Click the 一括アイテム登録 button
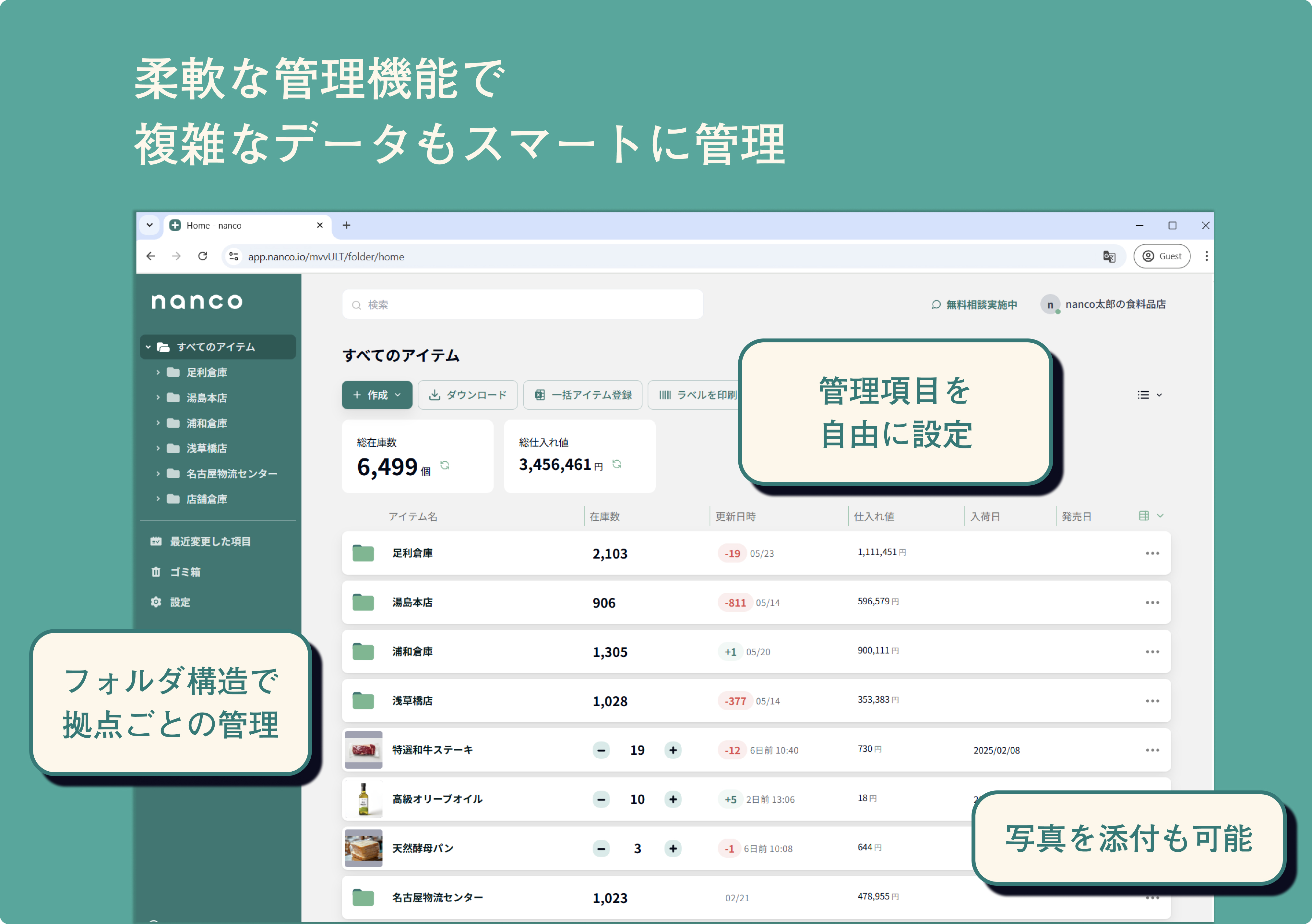This screenshot has height=924, width=1312. pyautogui.click(x=582, y=394)
